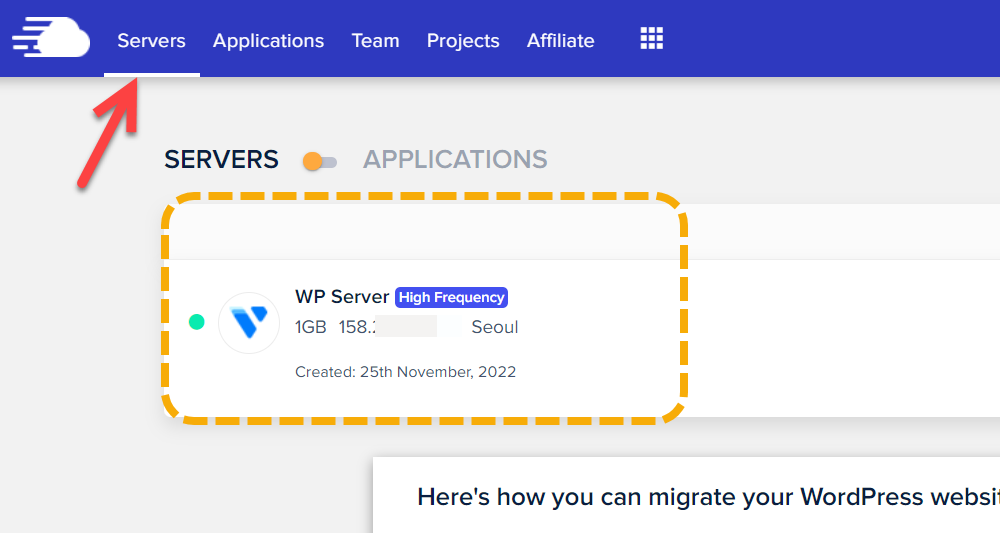Click the Cloudways cloud logo
This screenshot has width=1000, height=533.
(51, 38)
